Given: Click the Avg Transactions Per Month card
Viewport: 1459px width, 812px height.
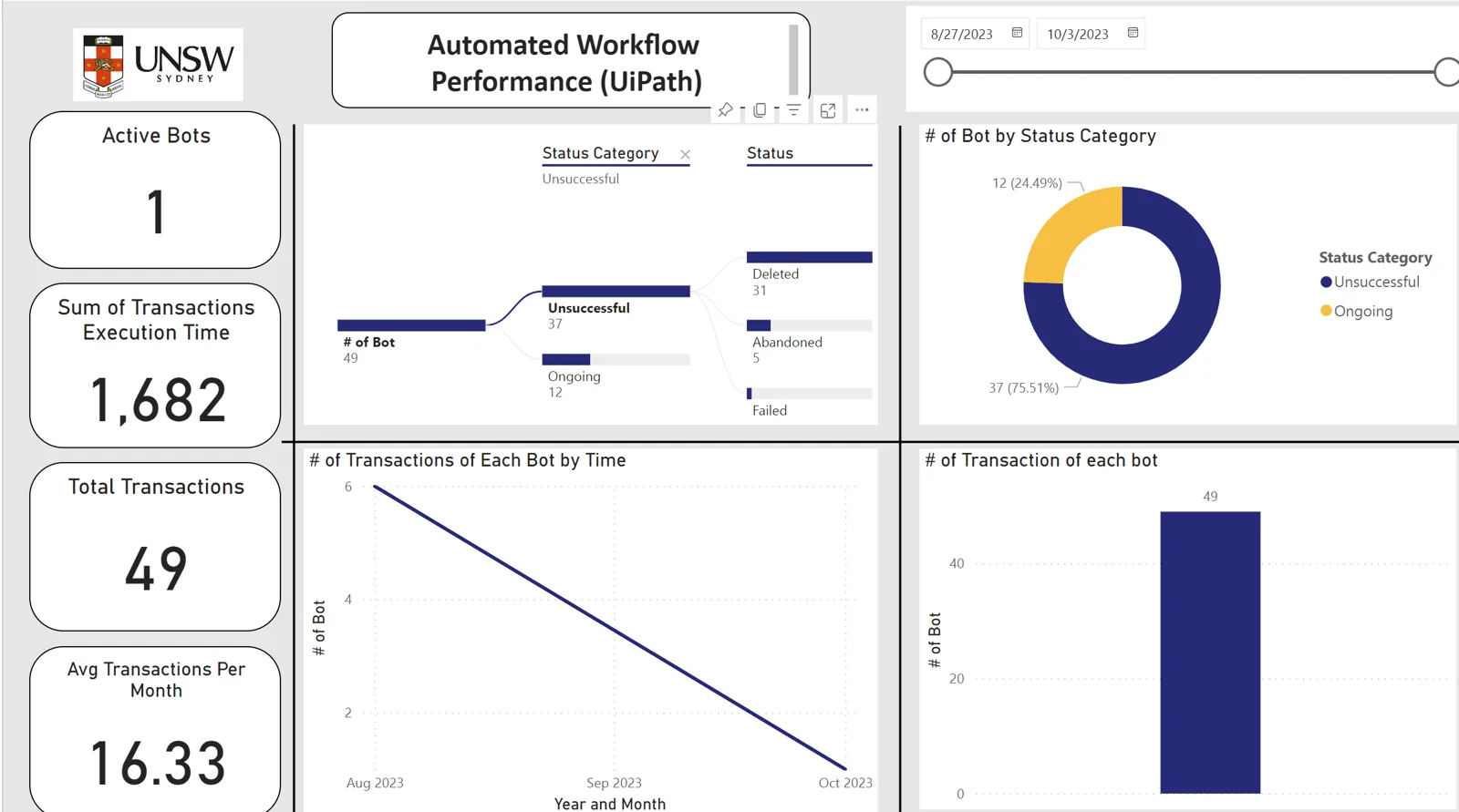Looking at the screenshot, I should tap(155, 729).
